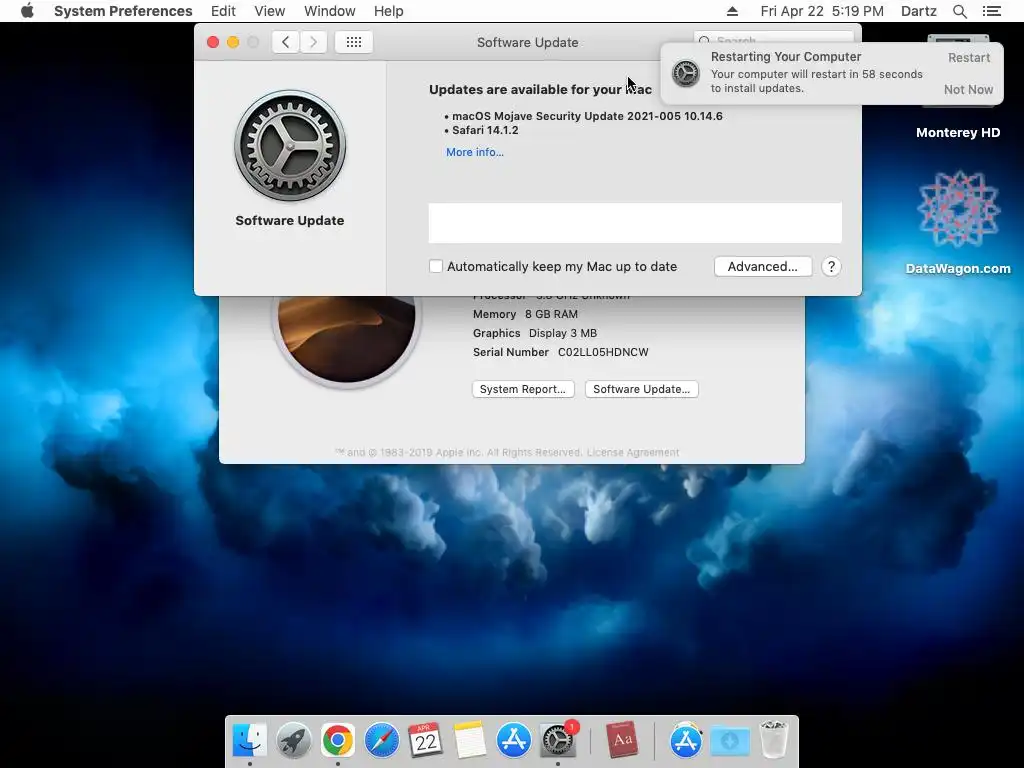Click the Restarting Your Computer notification title

coord(786,57)
